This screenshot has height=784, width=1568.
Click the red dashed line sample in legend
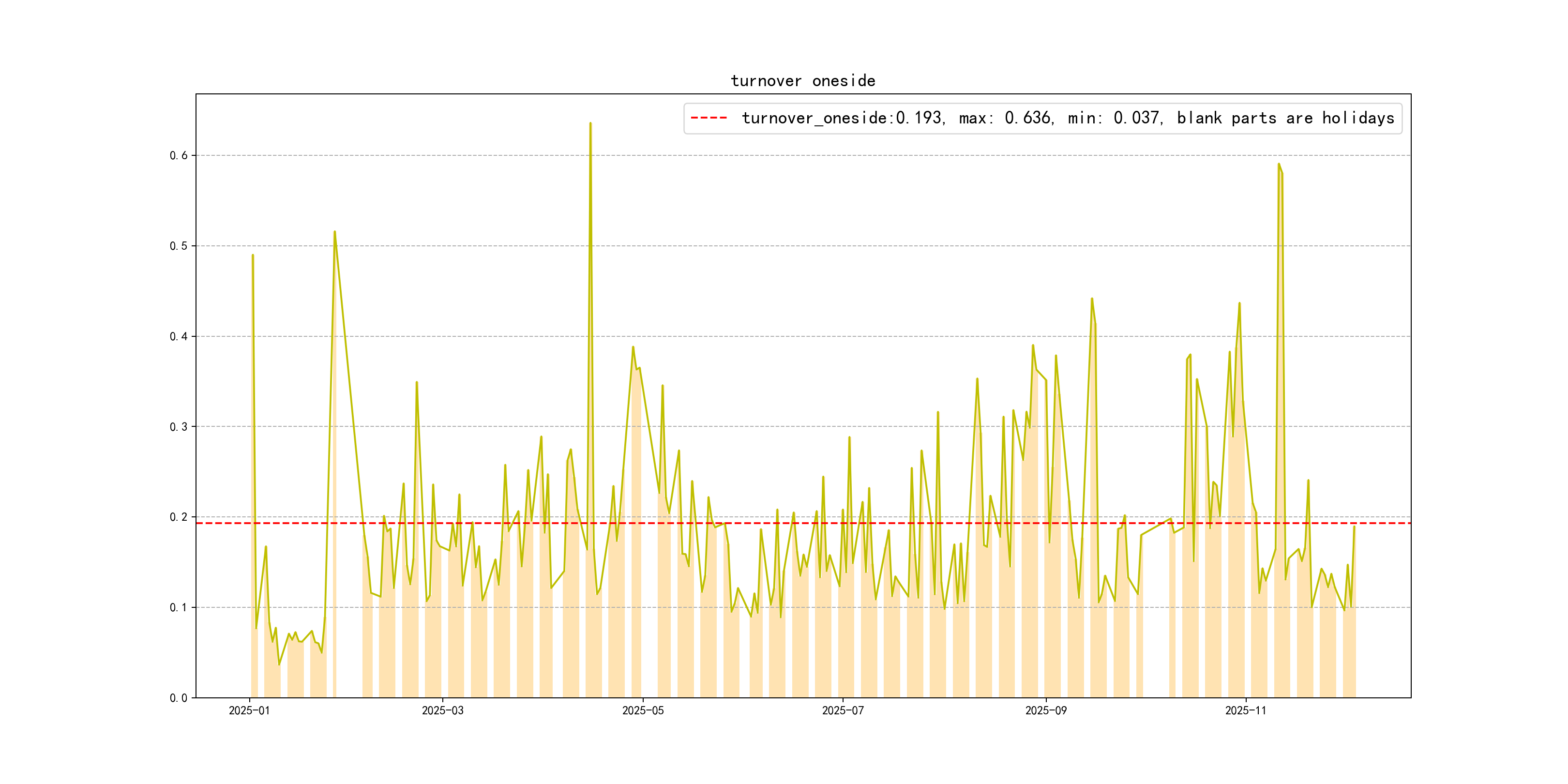coord(709,118)
